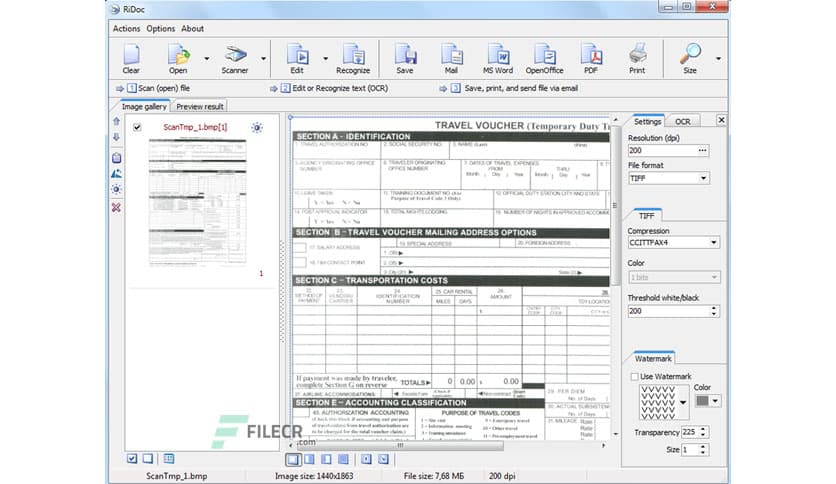Click the Clear toolbar icon

tap(131, 58)
